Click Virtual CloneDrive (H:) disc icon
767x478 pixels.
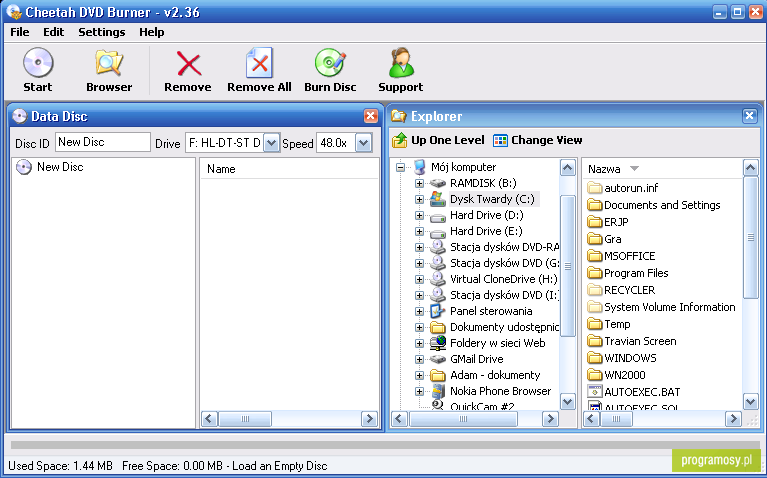[x=438, y=279]
